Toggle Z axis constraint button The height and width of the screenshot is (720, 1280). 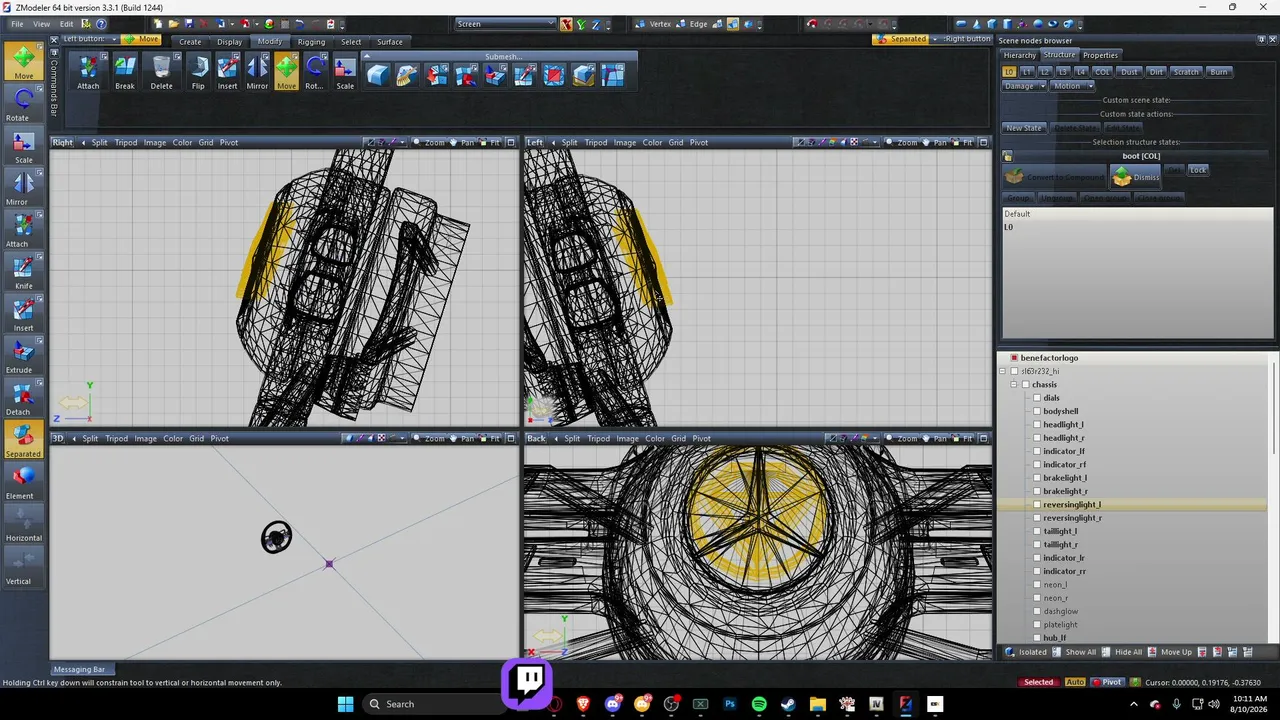click(596, 24)
